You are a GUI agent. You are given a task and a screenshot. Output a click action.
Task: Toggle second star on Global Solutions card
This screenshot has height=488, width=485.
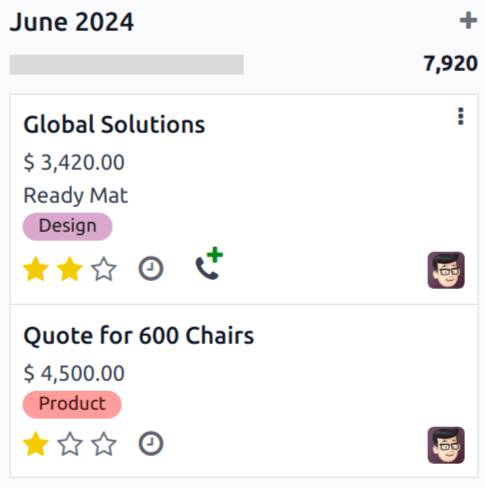point(70,268)
